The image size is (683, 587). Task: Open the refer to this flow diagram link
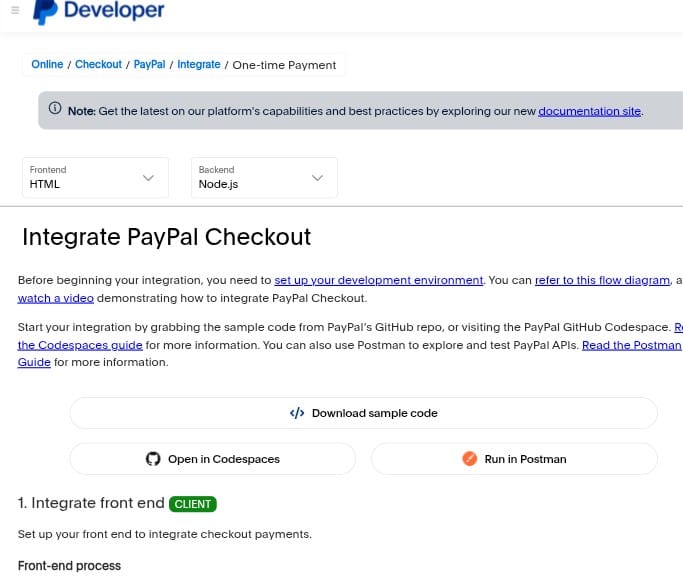click(x=602, y=280)
